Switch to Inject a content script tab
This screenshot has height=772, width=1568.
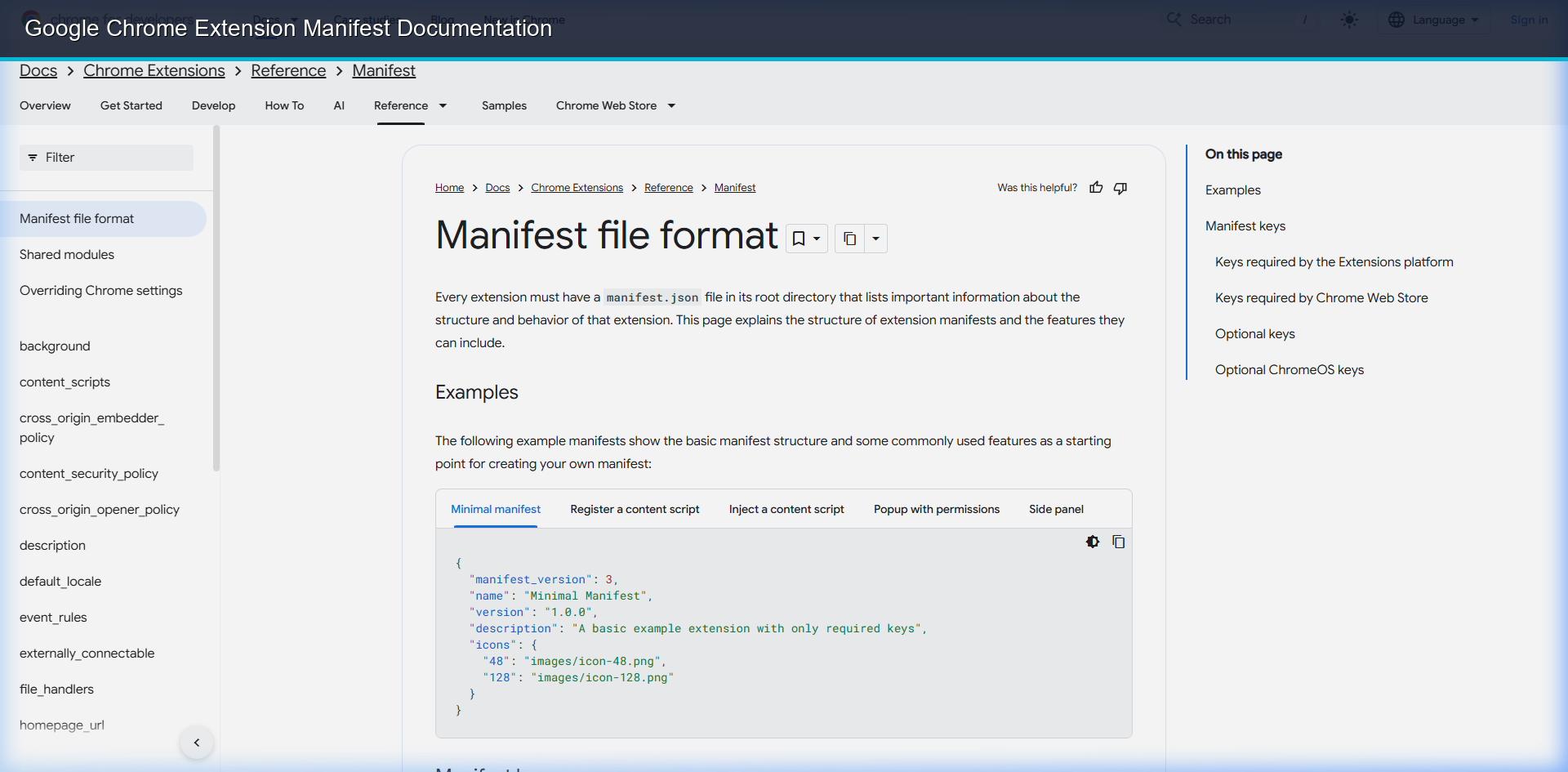coord(786,509)
